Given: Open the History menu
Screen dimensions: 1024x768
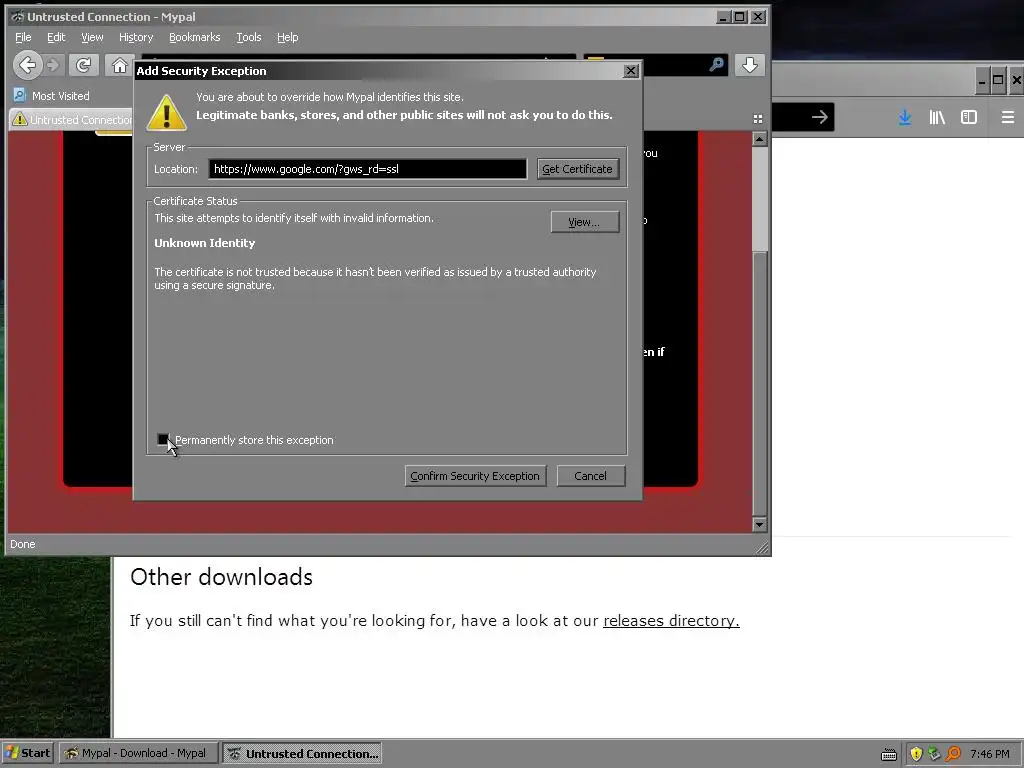Looking at the screenshot, I should pos(136,37).
